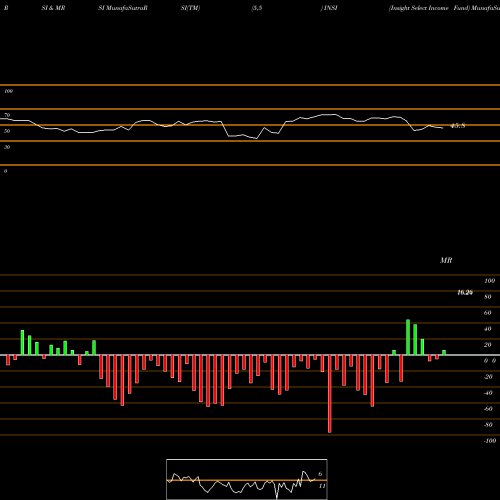Click the '70' level on RSI axis
Viewport: 500px width, 500px height.
7,115
